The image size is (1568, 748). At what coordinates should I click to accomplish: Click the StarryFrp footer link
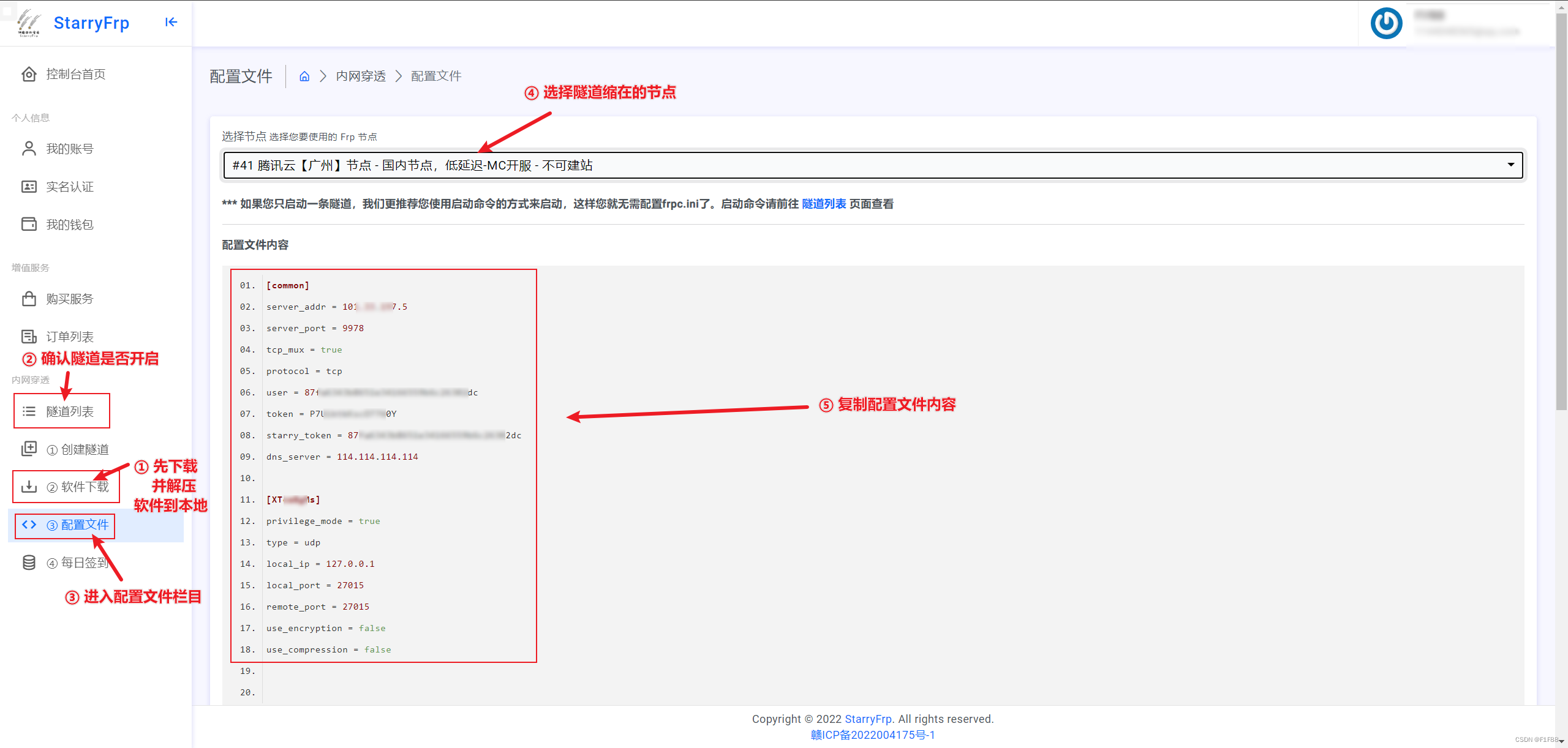coord(868,719)
